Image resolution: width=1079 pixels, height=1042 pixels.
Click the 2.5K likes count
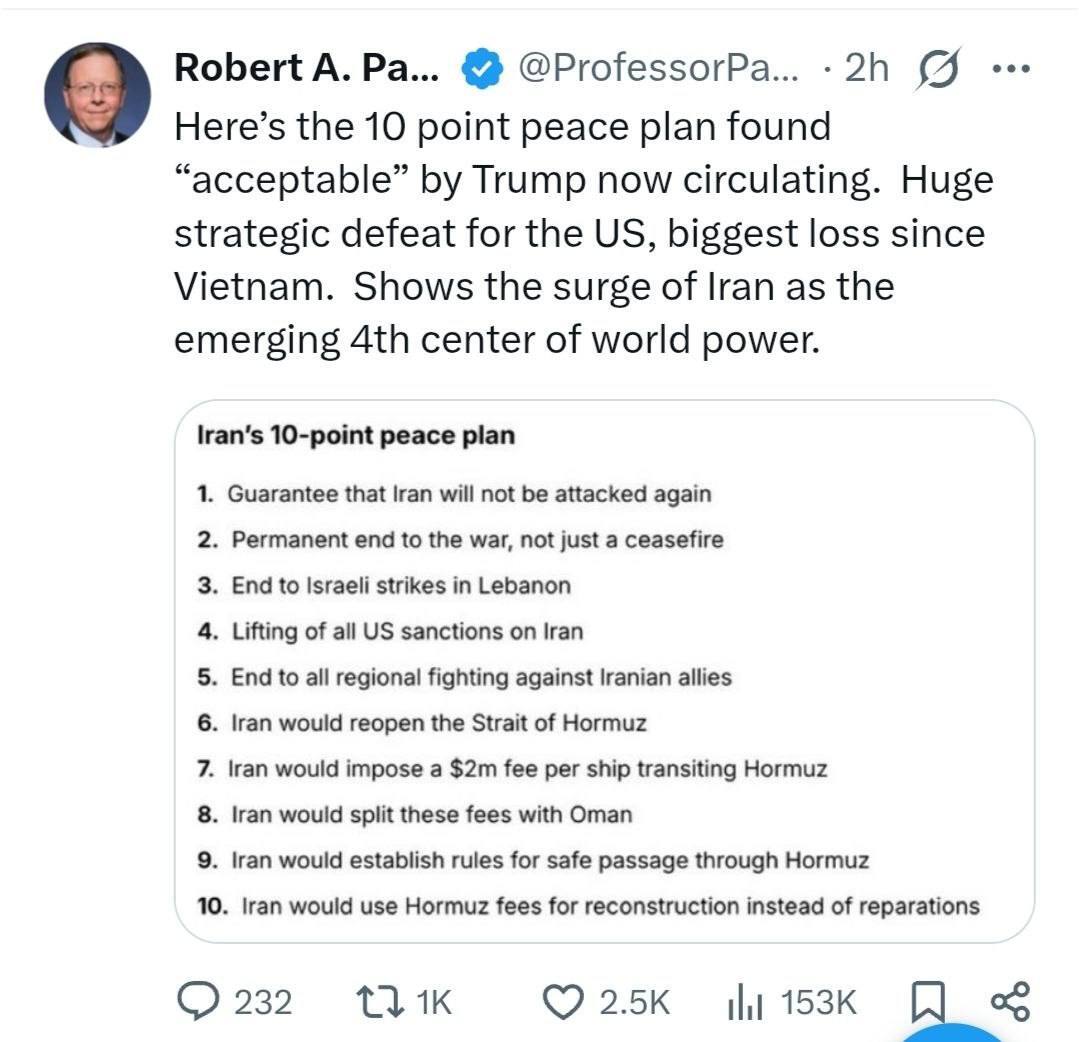(635, 1002)
